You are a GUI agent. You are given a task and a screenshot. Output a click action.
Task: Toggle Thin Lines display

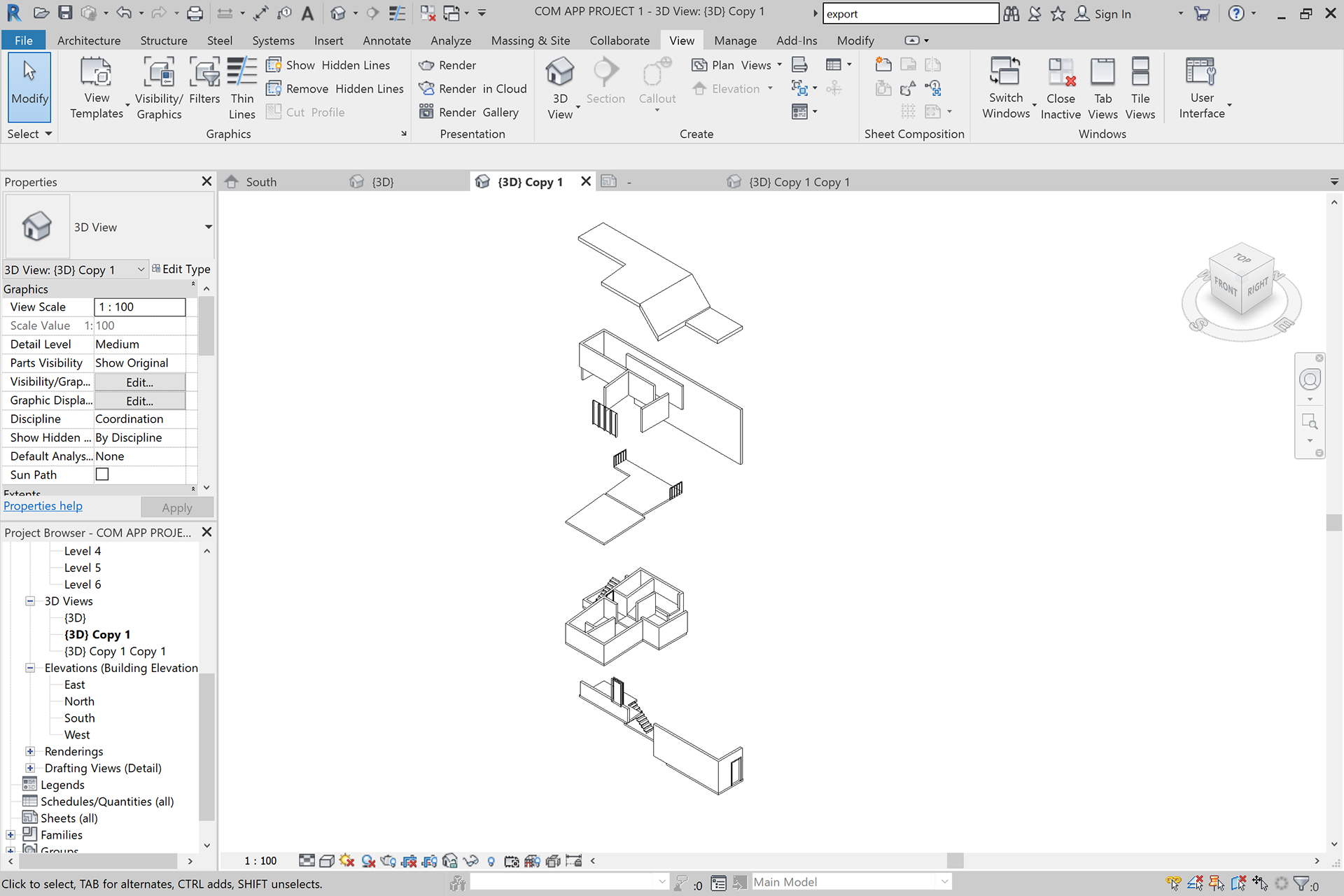242,90
